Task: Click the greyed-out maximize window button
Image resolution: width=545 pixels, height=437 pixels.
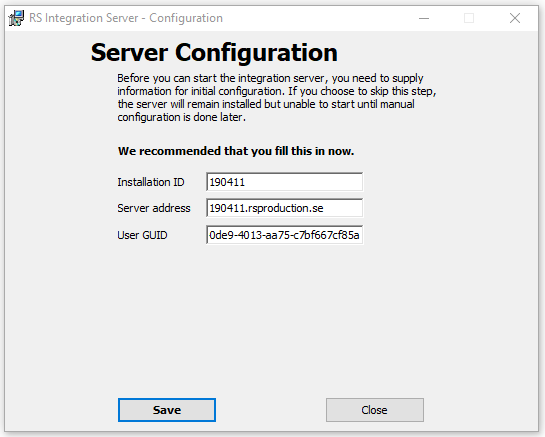Action: pyautogui.click(x=469, y=18)
